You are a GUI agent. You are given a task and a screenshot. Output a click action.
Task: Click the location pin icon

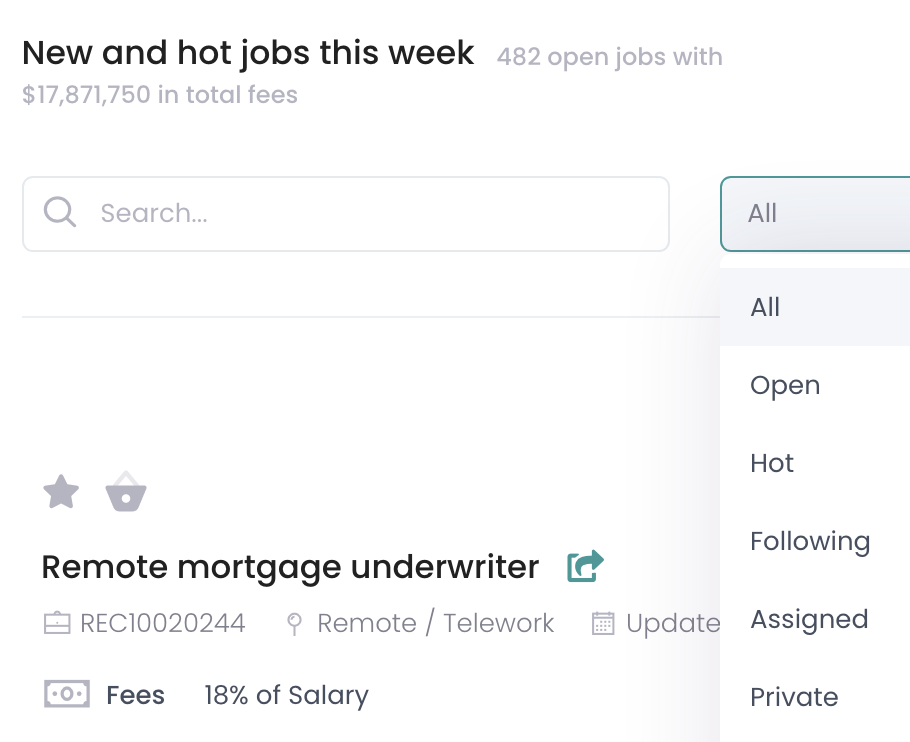pos(294,624)
